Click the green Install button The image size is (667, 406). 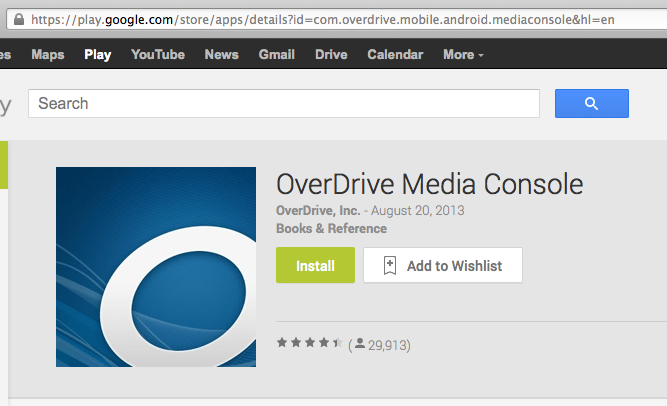[315, 265]
